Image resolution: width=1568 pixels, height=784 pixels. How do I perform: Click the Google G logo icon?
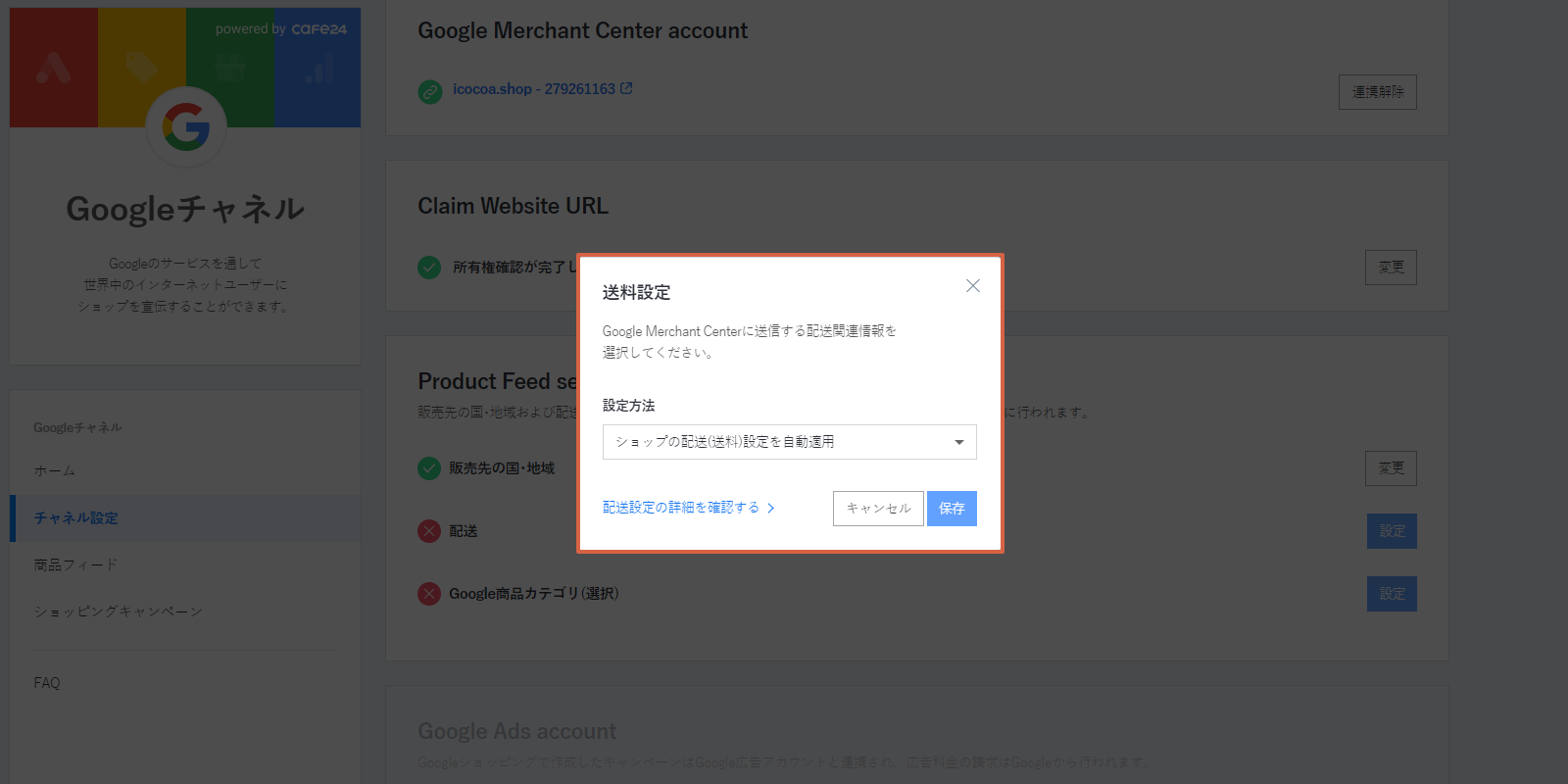pyautogui.click(x=186, y=127)
